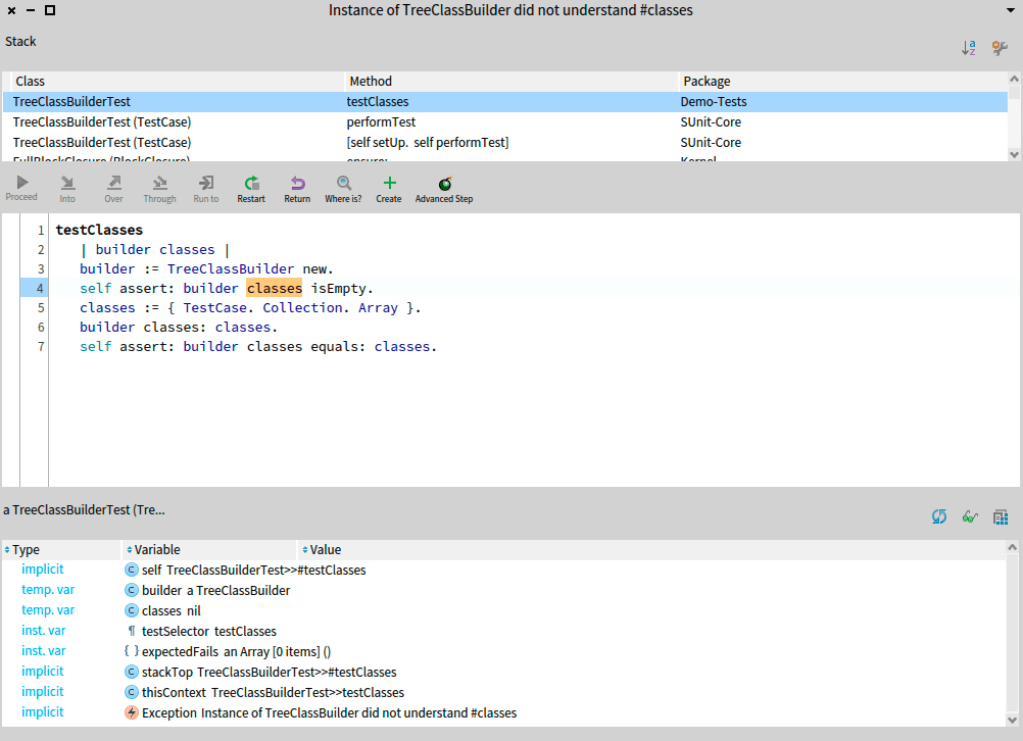Open the window dropdown menu arrow in title bar
Viewport: 1023px width, 741px height.
click(1010, 10)
